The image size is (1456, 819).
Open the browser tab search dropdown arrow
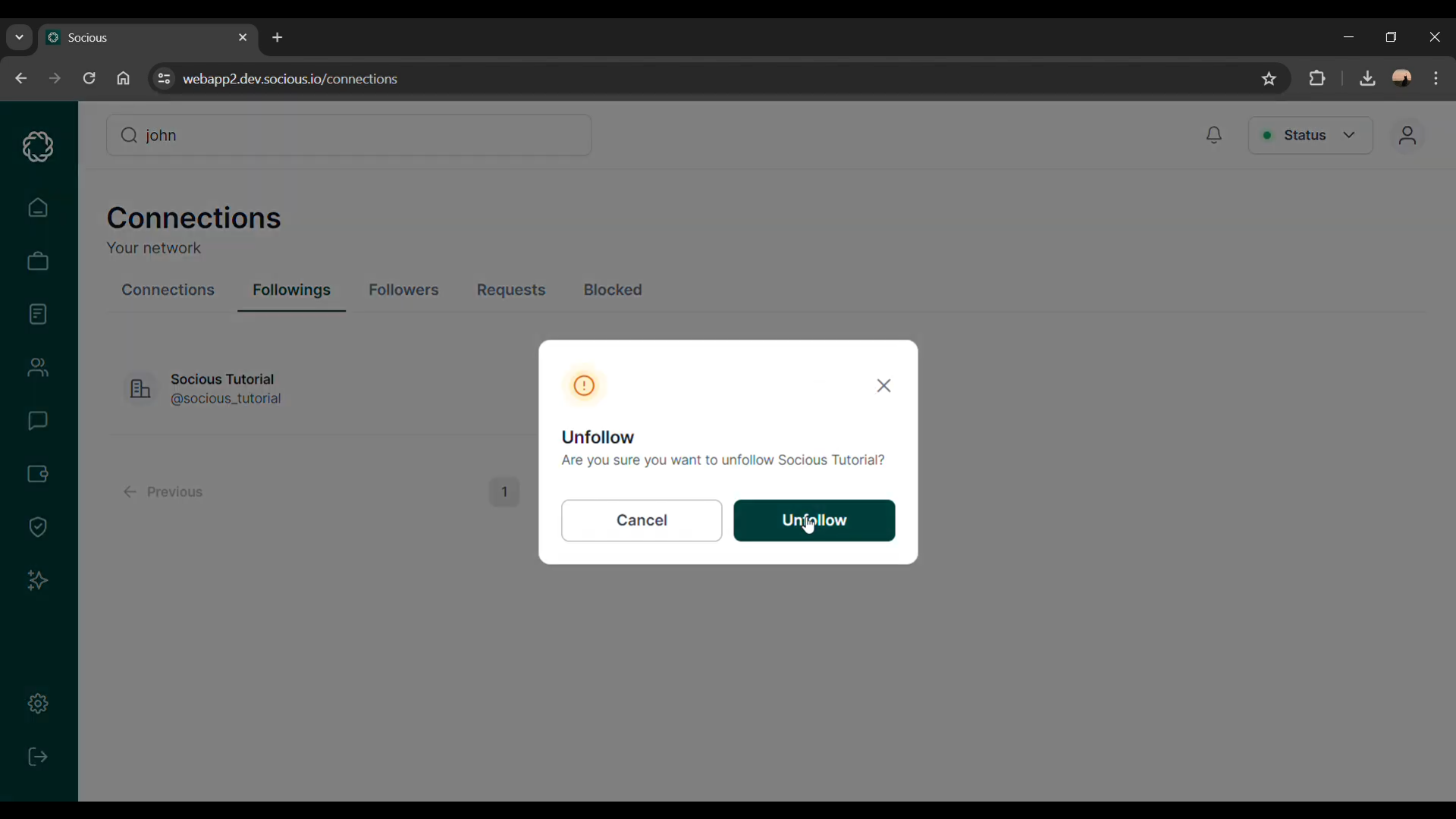pyautogui.click(x=19, y=37)
